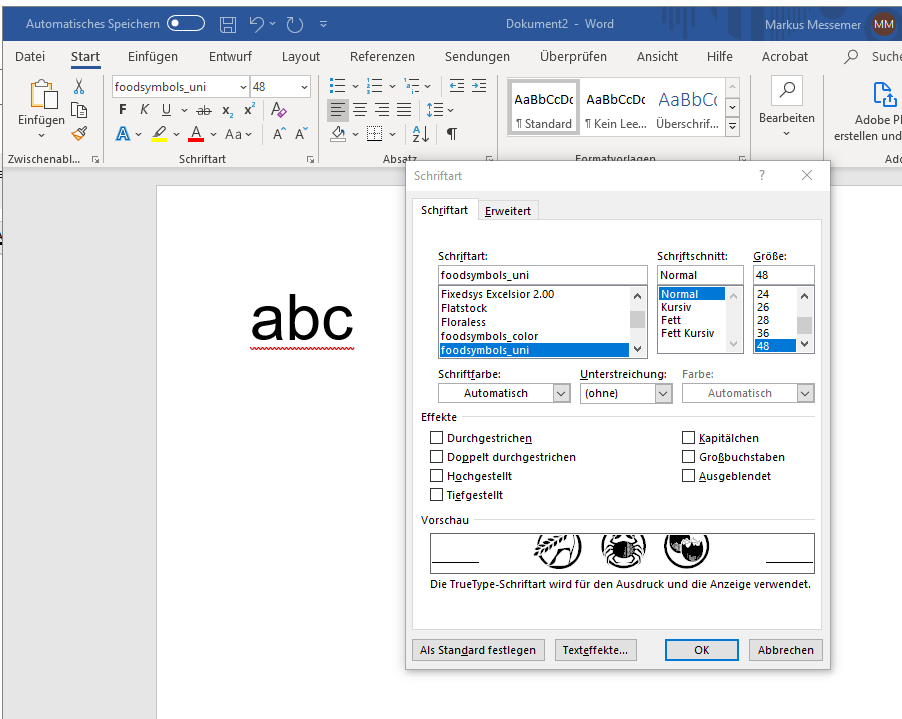Open the ribbon font size dropdown

click(x=304, y=87)
